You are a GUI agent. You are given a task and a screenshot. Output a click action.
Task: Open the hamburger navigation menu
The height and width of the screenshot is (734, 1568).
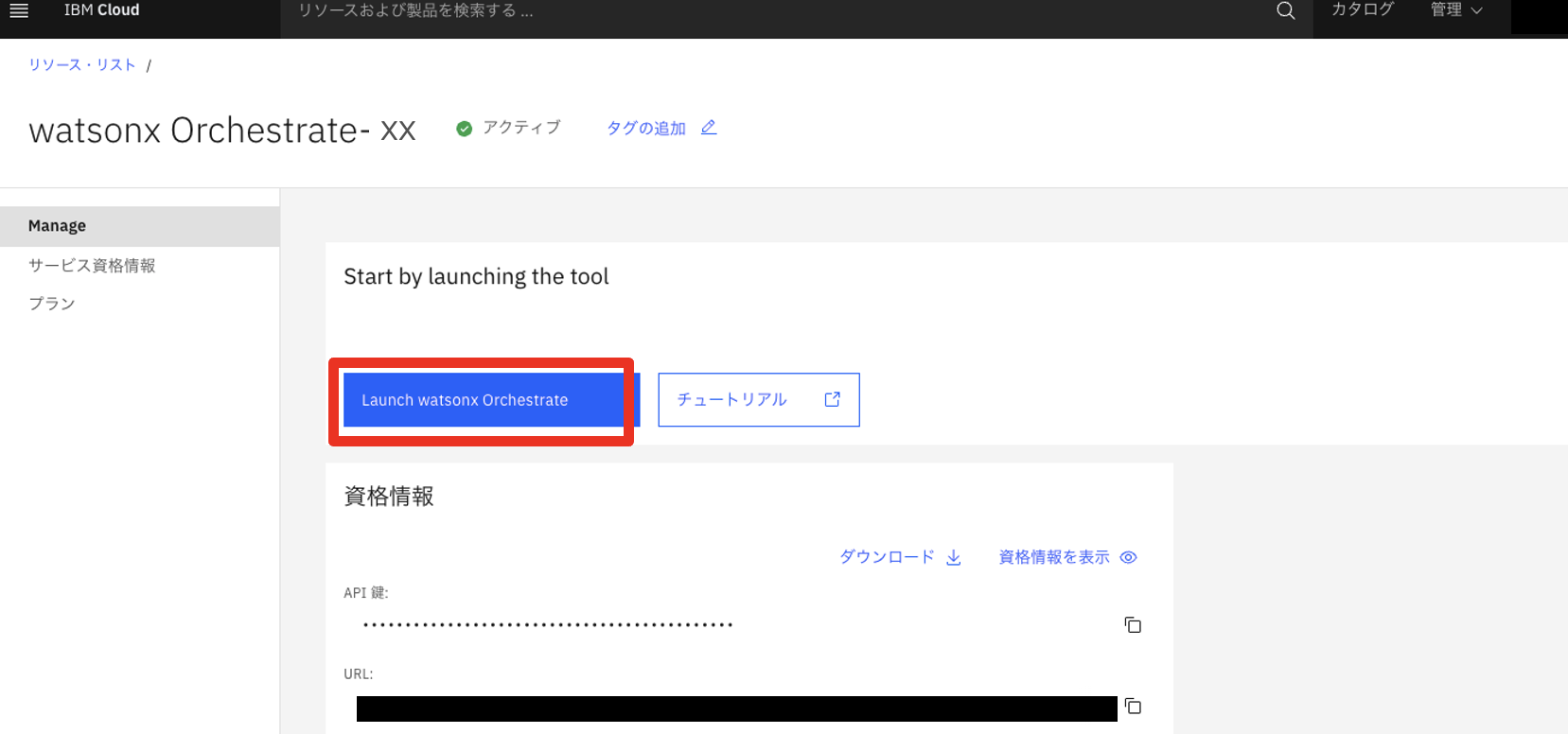(x=19, y=10)
